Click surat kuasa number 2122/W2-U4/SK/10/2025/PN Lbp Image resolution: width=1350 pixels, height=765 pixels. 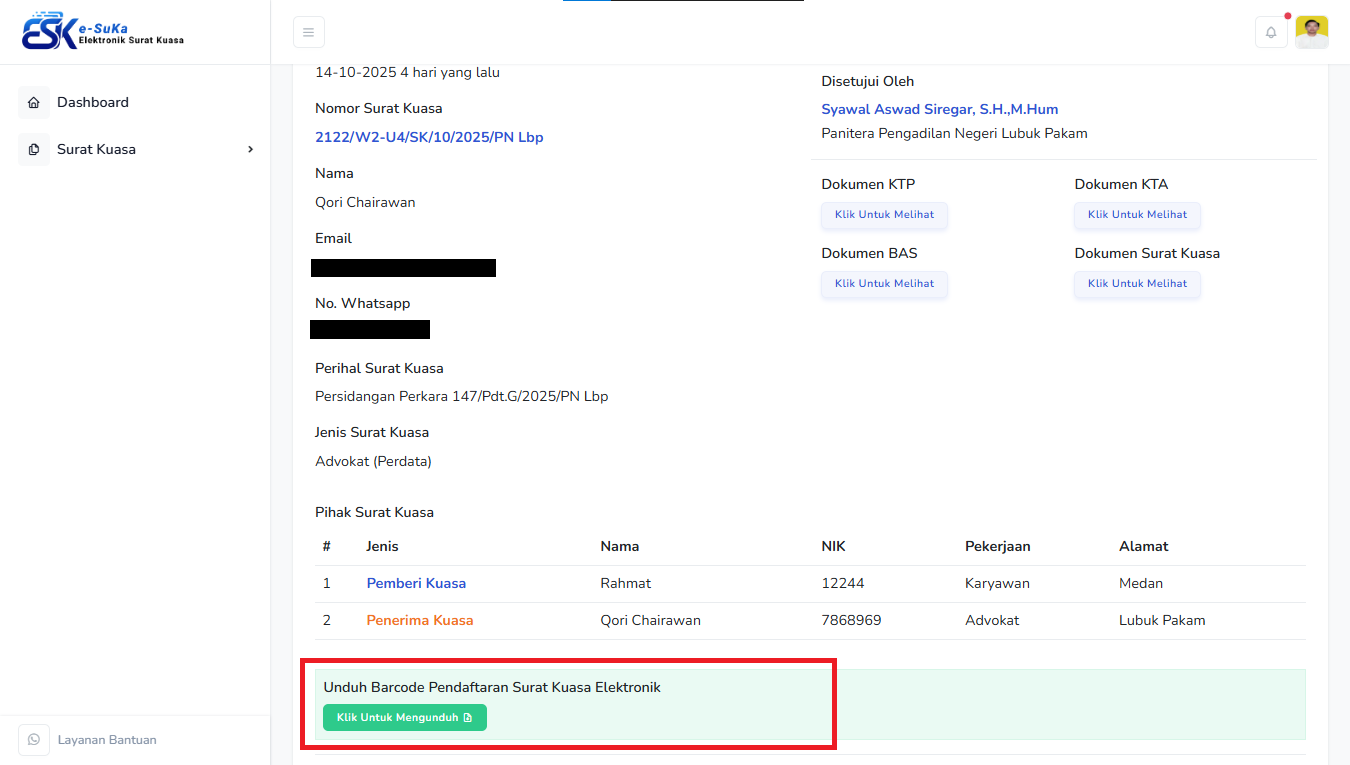tap(429, 138)
